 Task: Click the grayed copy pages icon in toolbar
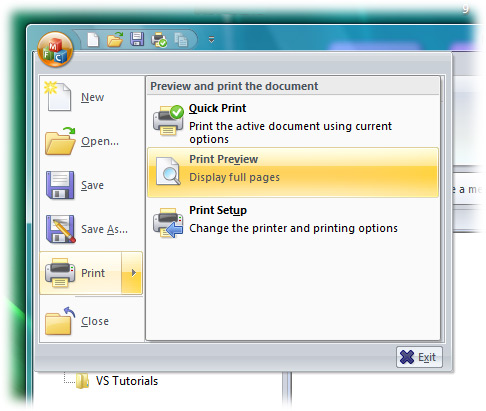tap(181, 40)
